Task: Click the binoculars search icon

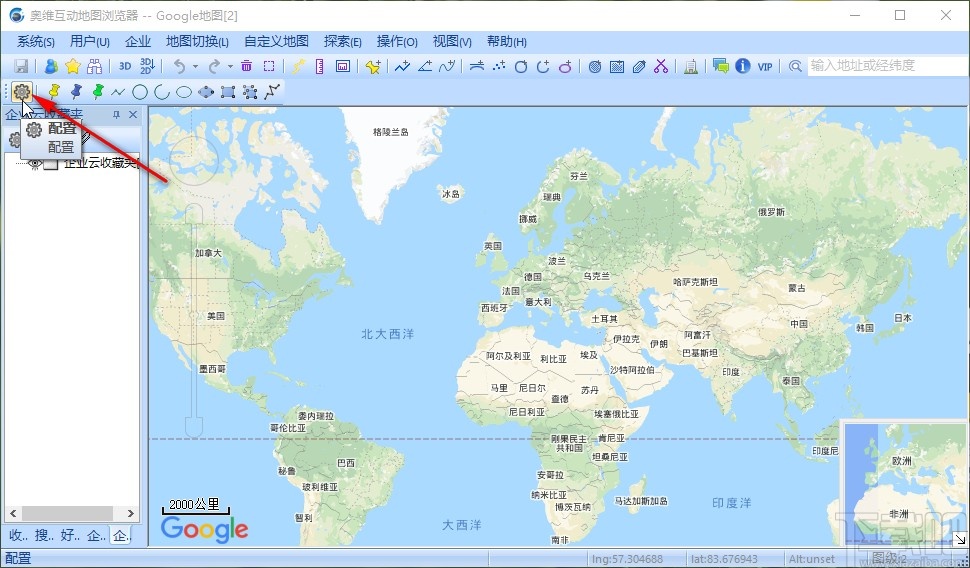Action: pos(95,66)
